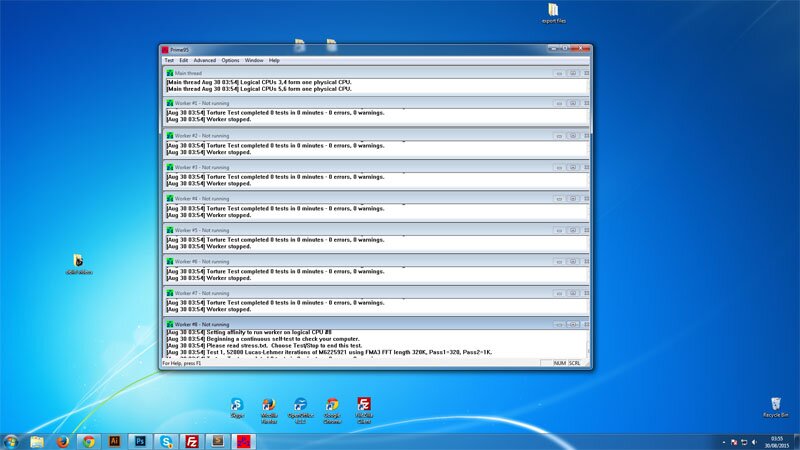
Task: Minimize the Worker #3 child window
Action: coord(559,167)
